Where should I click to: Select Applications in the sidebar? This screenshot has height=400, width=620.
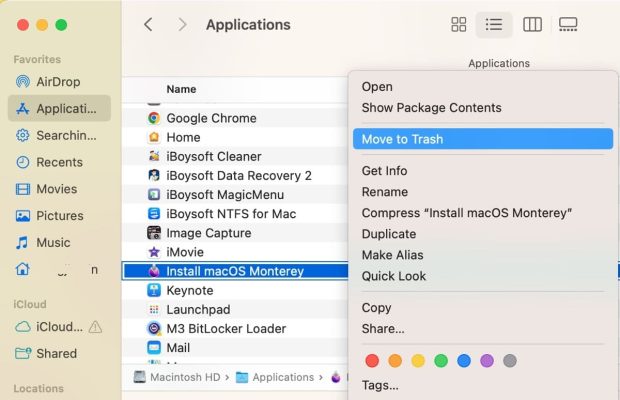click(x=59, y=108)
